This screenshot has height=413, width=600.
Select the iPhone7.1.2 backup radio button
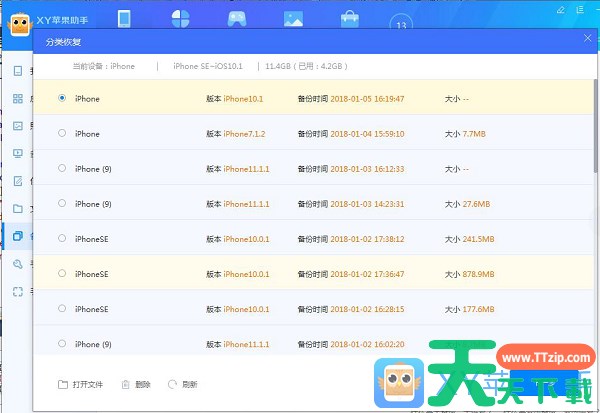[x=63, y=133]
